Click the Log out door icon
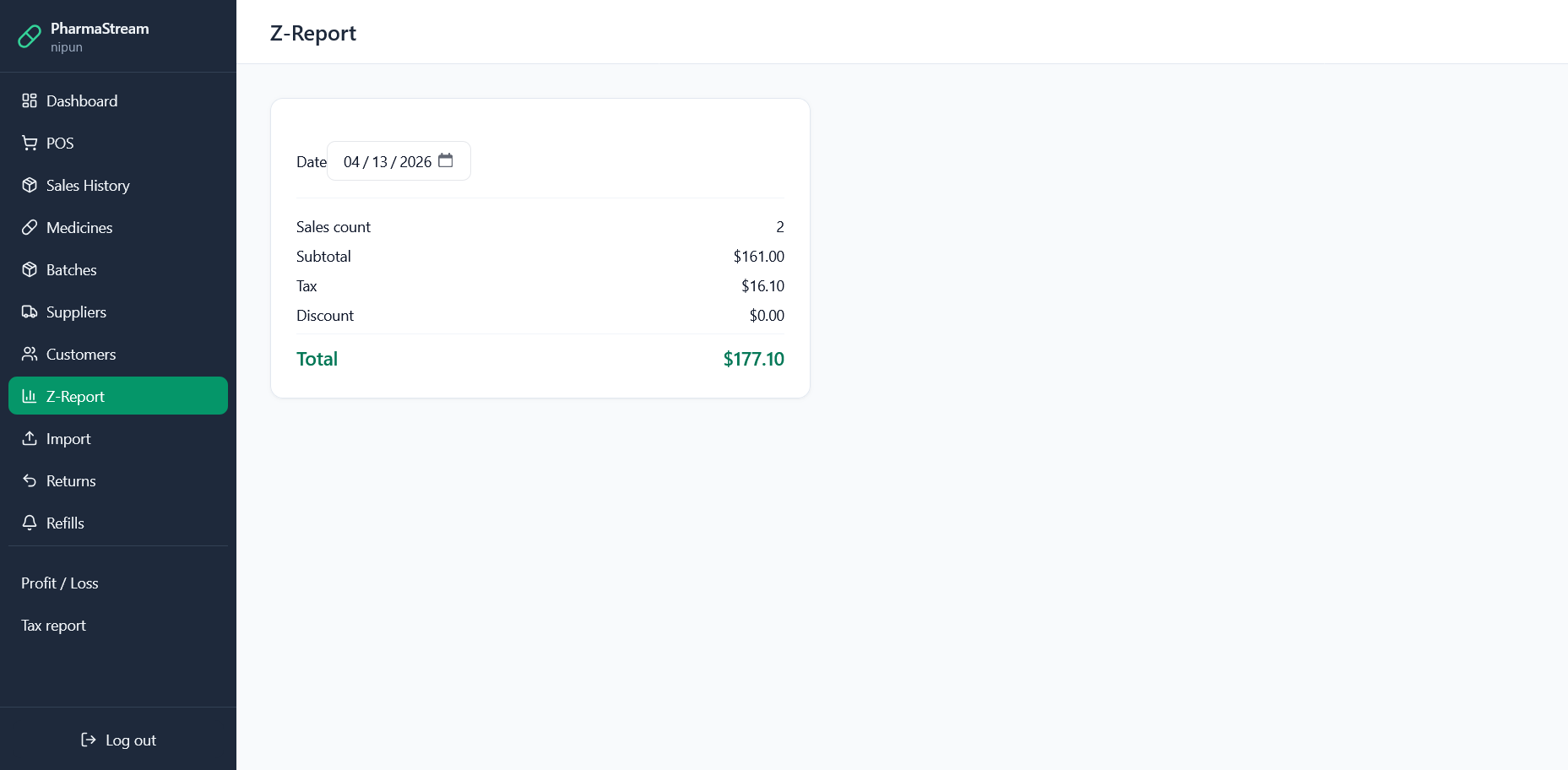1568x770 pixels. point(89,740)
